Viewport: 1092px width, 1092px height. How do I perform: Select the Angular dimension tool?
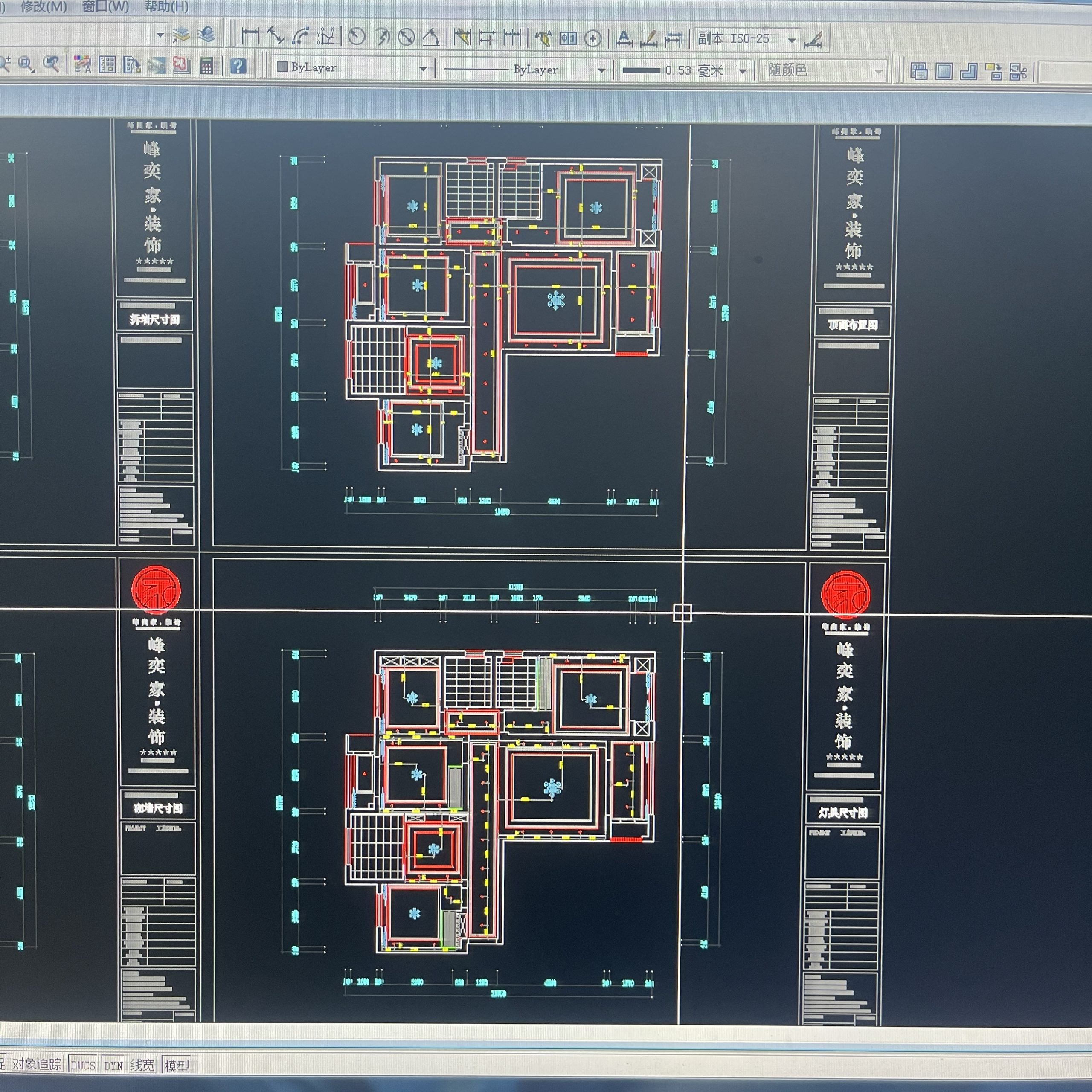coord(431,37)
